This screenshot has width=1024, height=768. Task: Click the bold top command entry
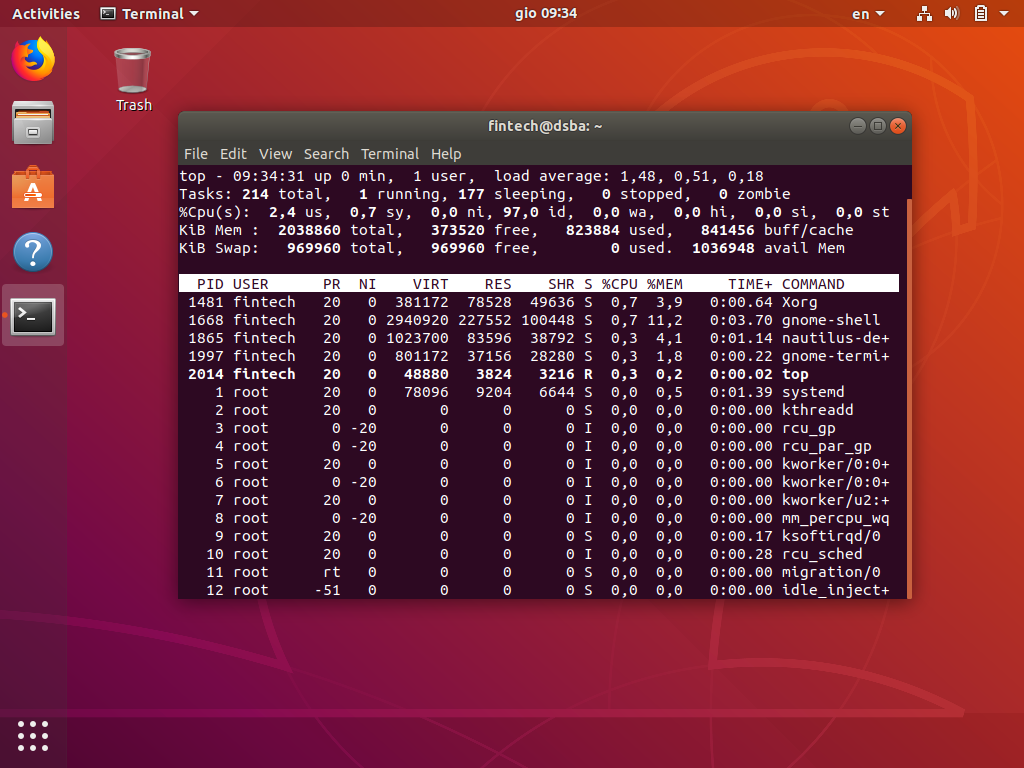click(795, 374)
